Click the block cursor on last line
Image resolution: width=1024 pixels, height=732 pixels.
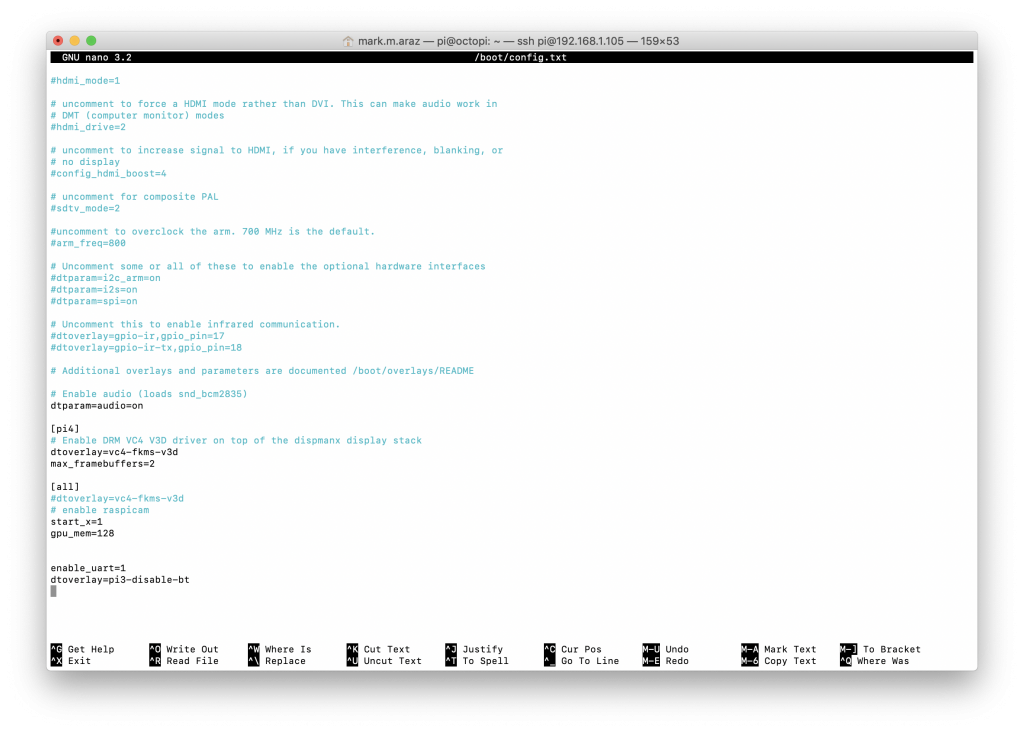point(54,591)
